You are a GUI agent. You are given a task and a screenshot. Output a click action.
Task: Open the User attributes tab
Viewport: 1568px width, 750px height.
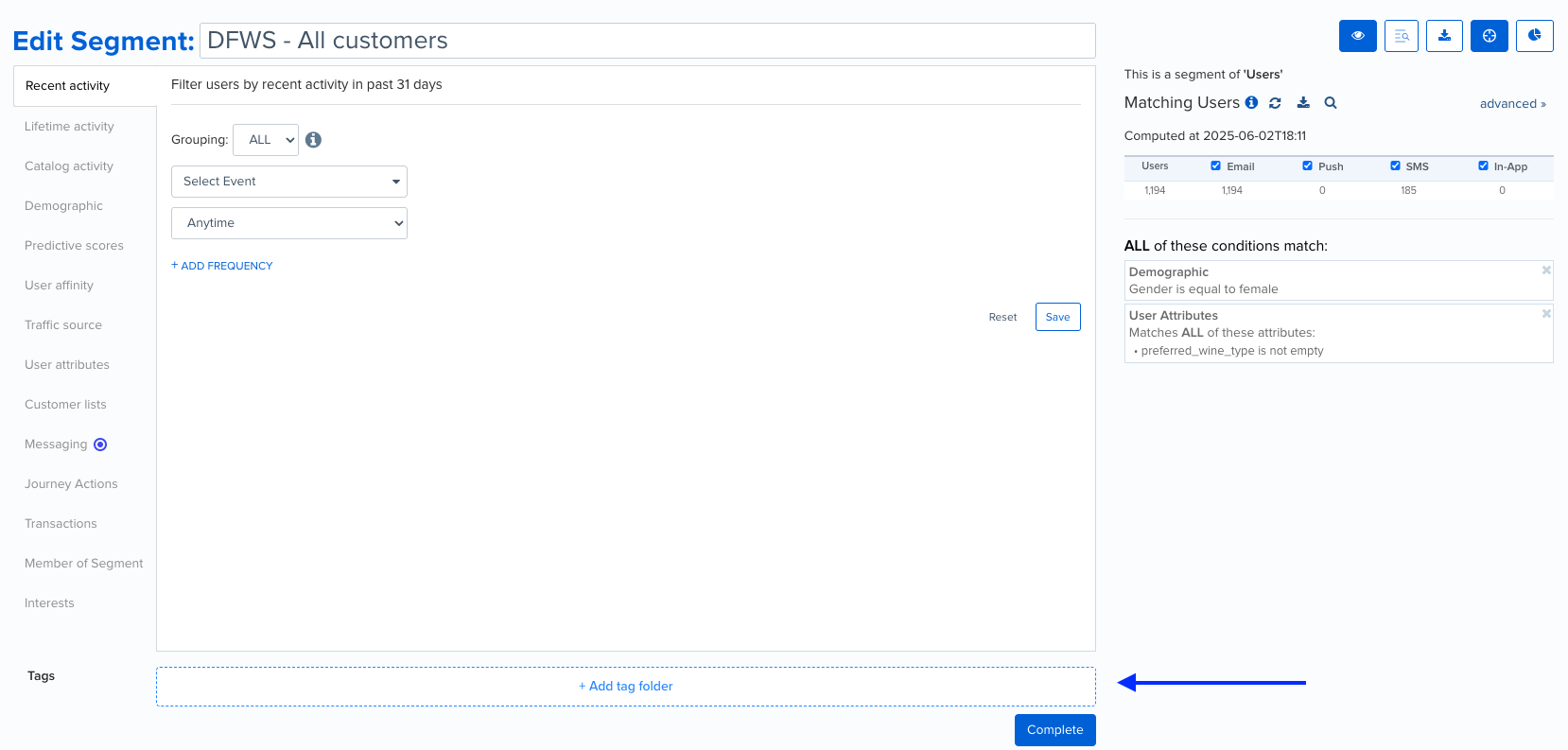67,365
